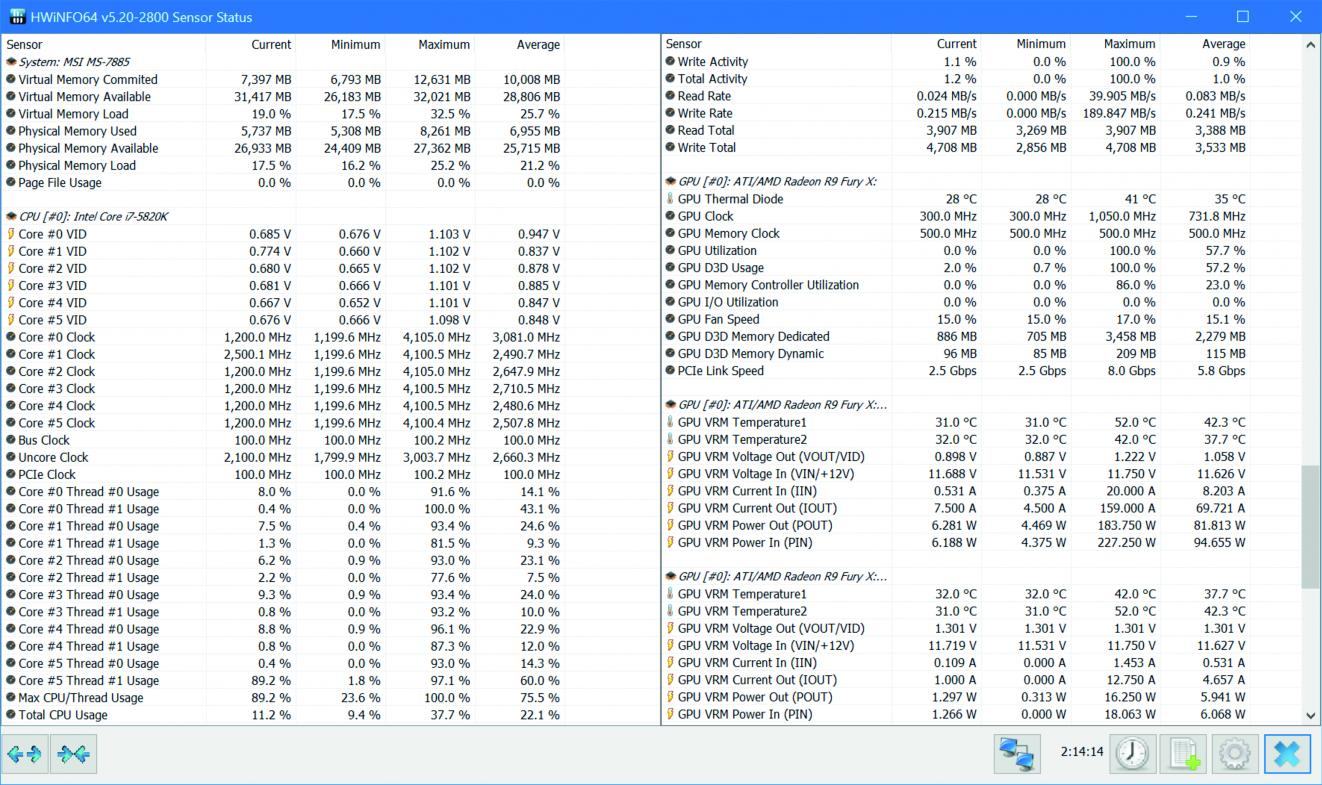Click the vertical scrollbar thumb

pyautogui.click(x=1311, y=527)
